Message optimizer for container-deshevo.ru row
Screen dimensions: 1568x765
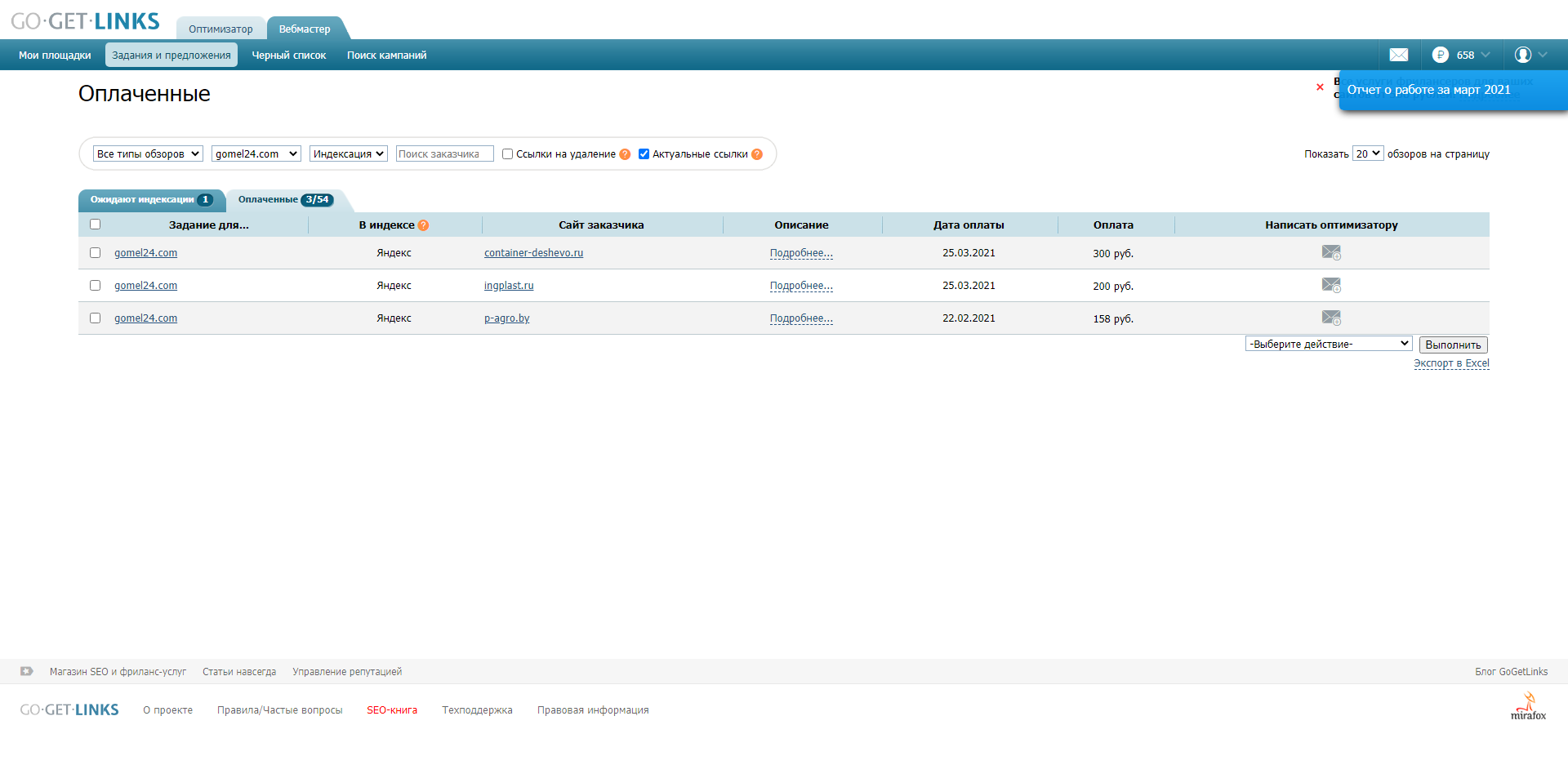click(1331, 252)
